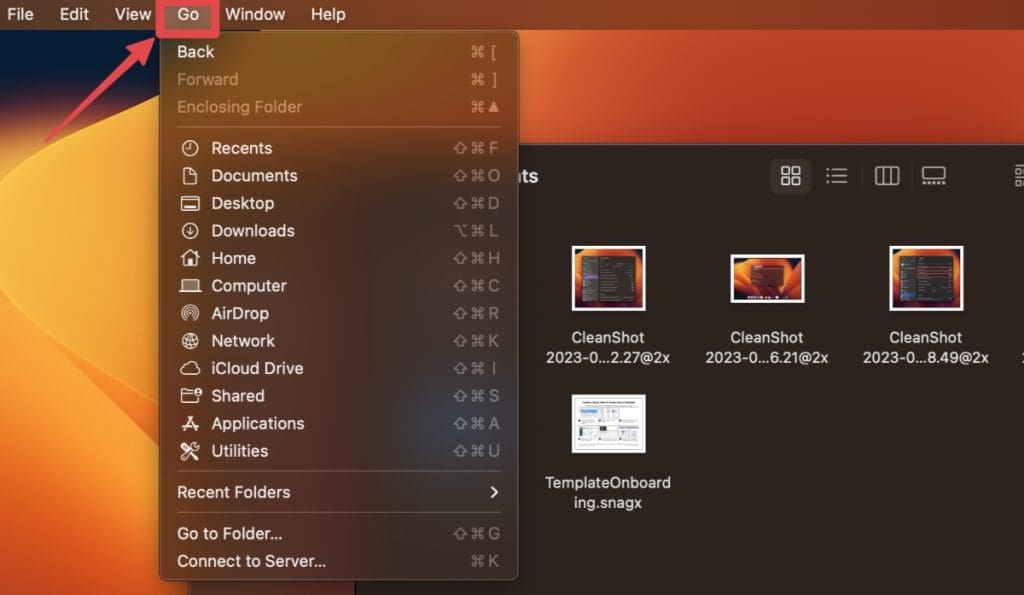Open the View menu

[133, 14]
